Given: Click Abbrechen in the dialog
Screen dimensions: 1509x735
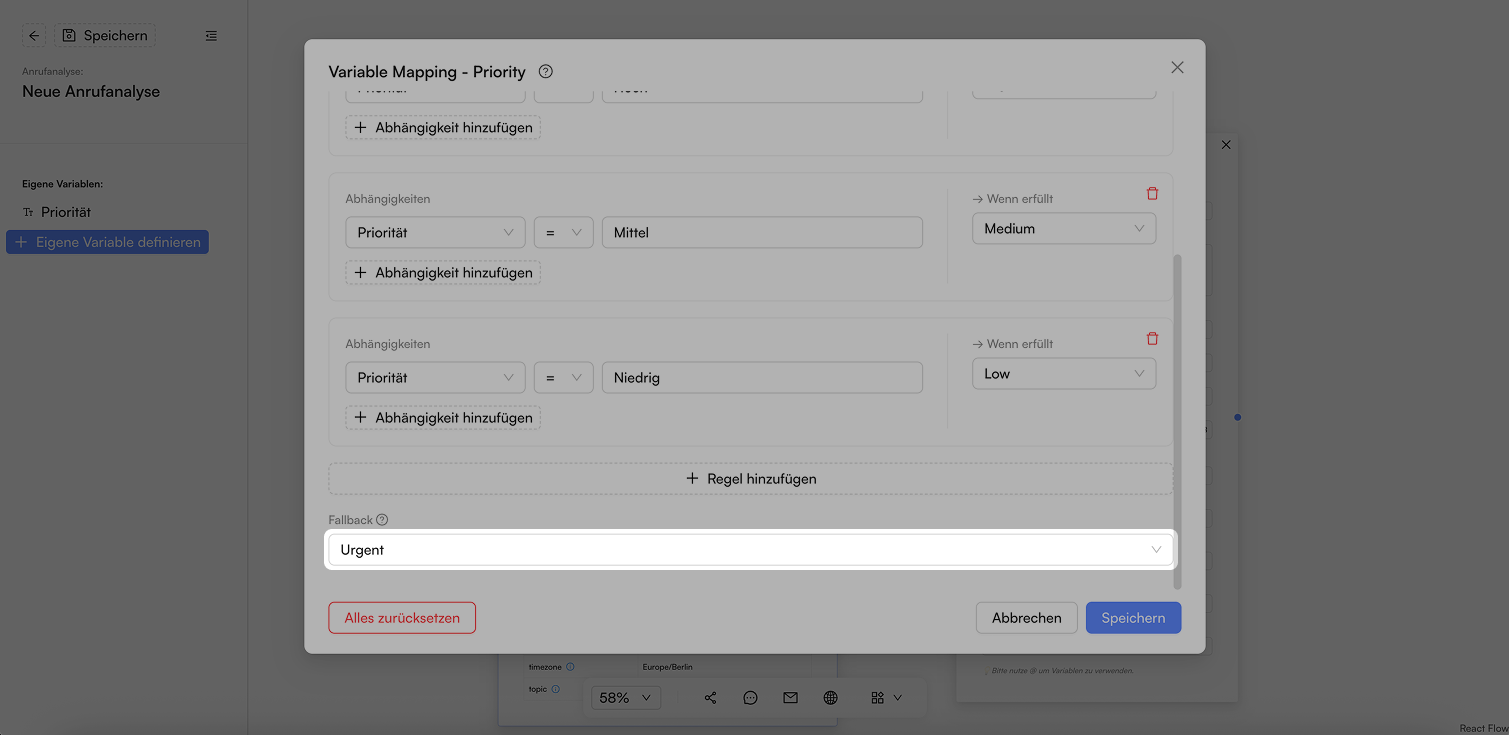Looking at the screenshot, I should pyautogui.click(x=1027, y=618).
